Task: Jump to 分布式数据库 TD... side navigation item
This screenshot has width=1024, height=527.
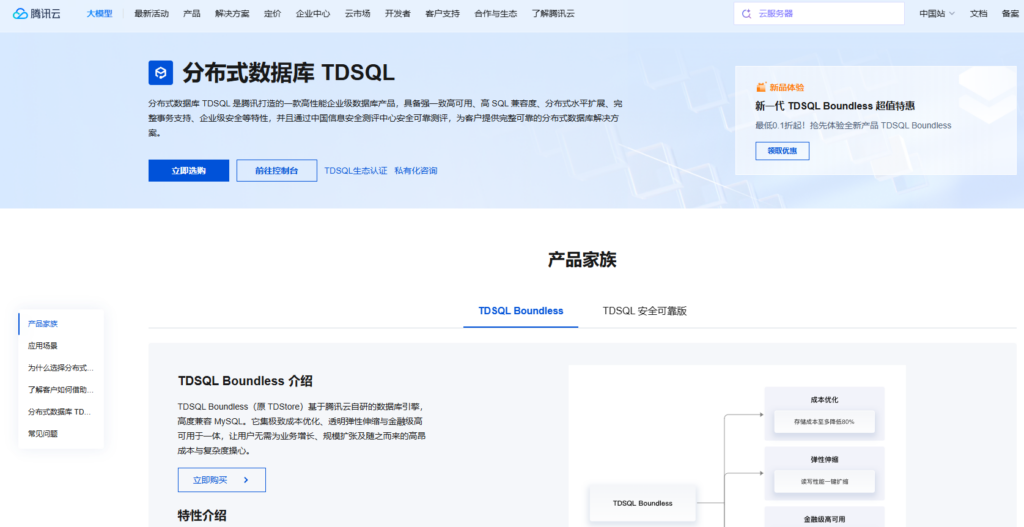Action: (61, 412)
